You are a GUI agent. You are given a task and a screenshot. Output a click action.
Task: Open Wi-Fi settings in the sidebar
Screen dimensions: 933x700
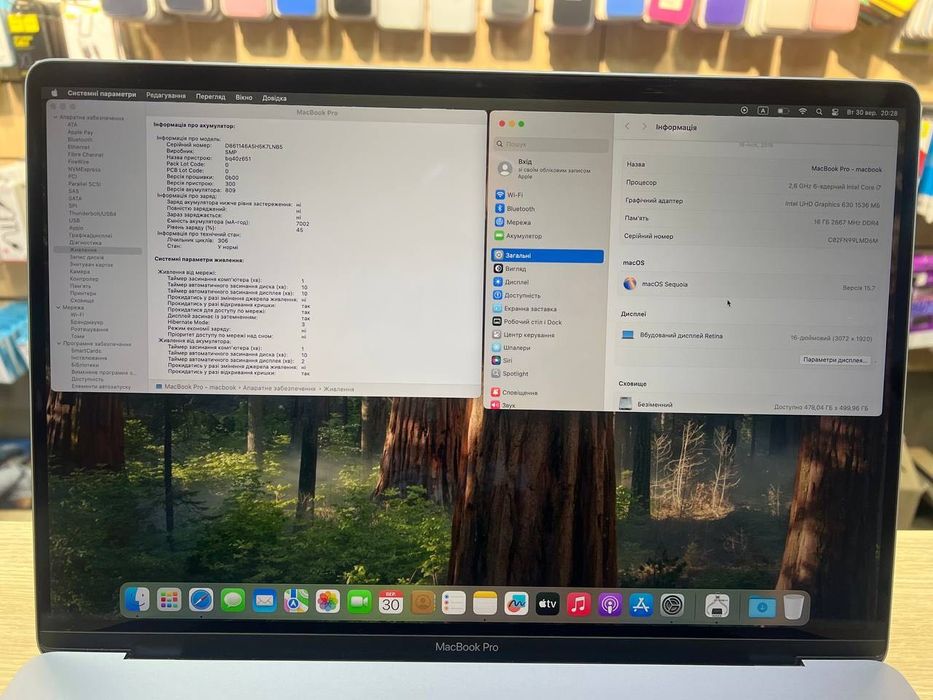pos(509,195)
